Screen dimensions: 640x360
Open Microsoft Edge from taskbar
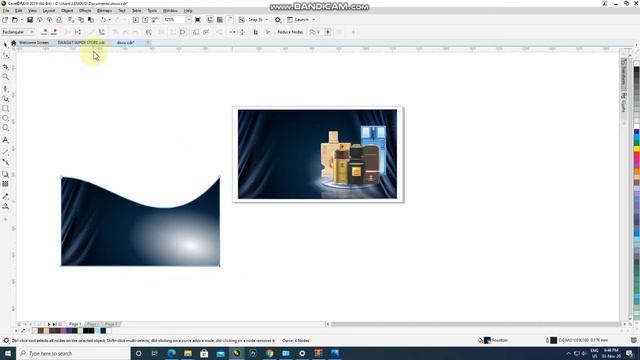[171, 353]
